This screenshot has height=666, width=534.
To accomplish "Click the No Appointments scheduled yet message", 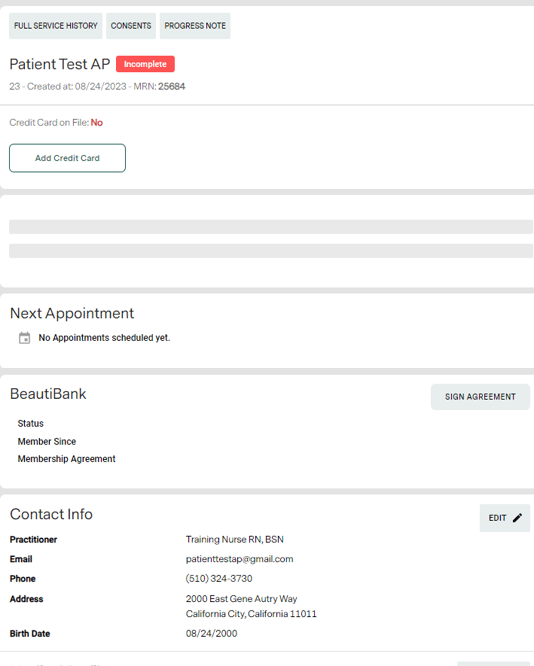I will tap(104, 338).
